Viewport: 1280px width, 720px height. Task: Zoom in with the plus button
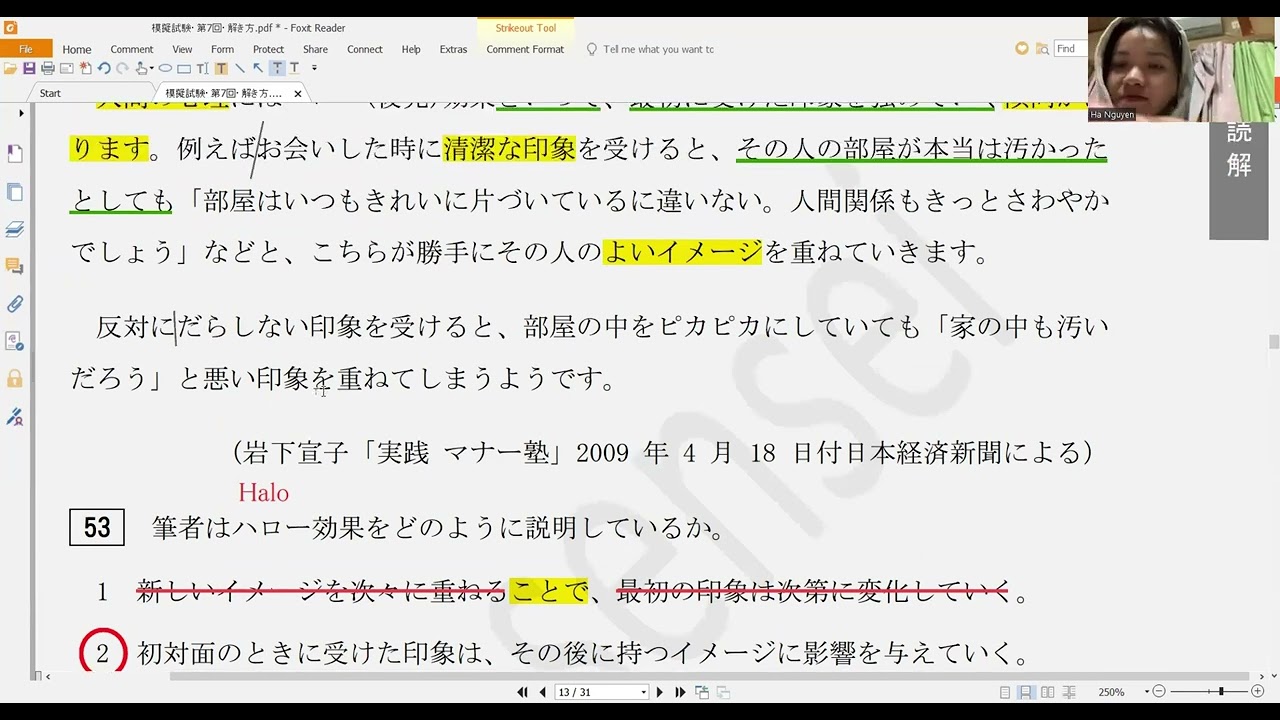tap(1257, 692)
